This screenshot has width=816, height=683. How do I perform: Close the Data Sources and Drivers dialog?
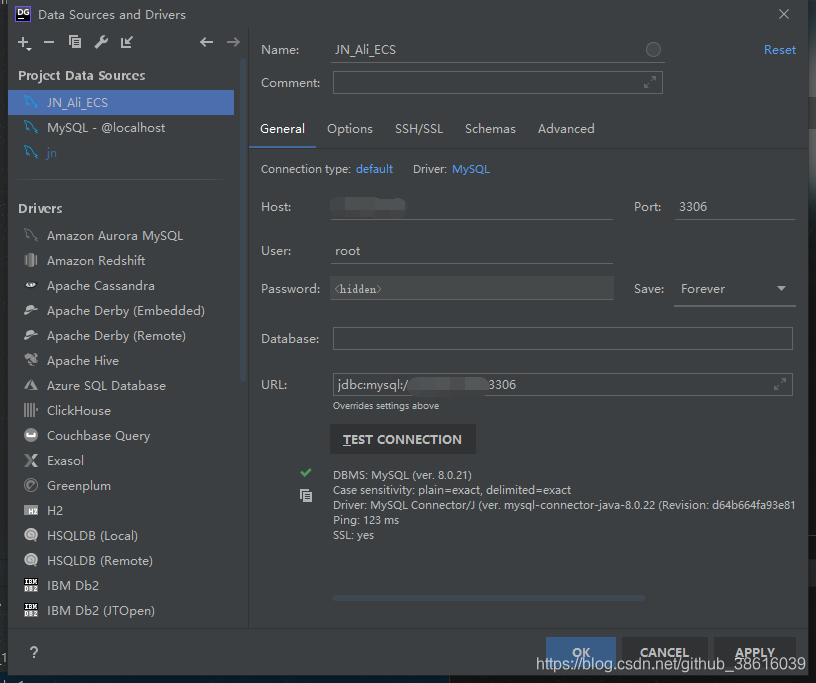pyautogui.click(x=784, y=14)
